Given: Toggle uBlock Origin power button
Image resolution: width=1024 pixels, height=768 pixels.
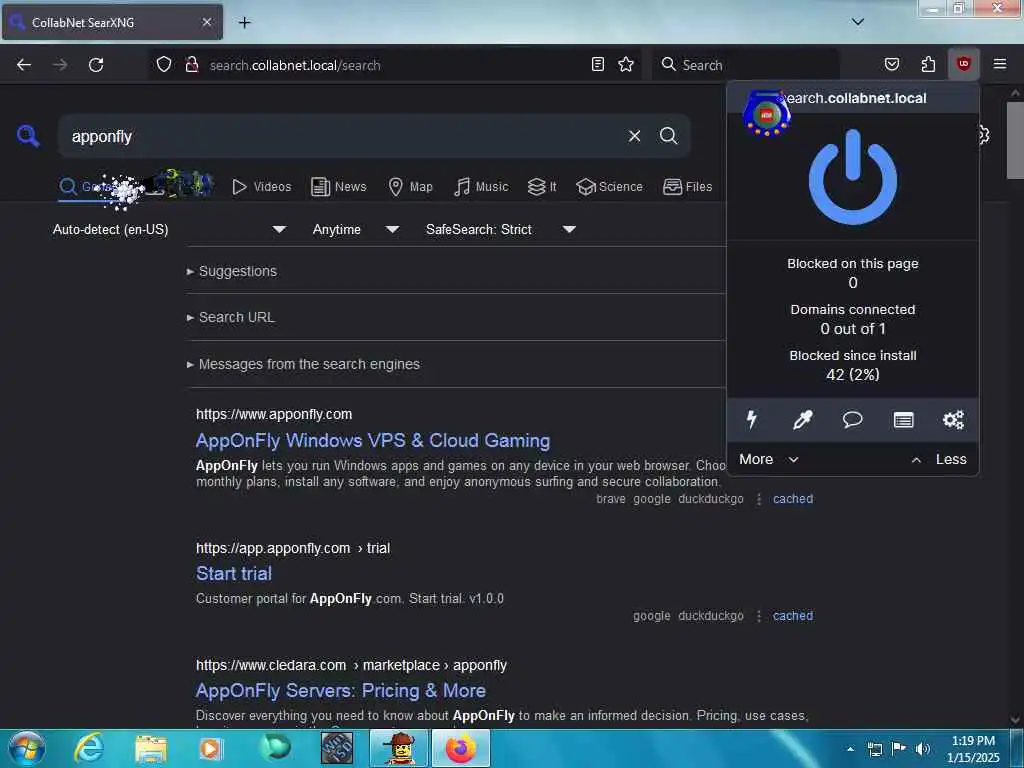Looking at the screenshot, I should tap(852, 178).
